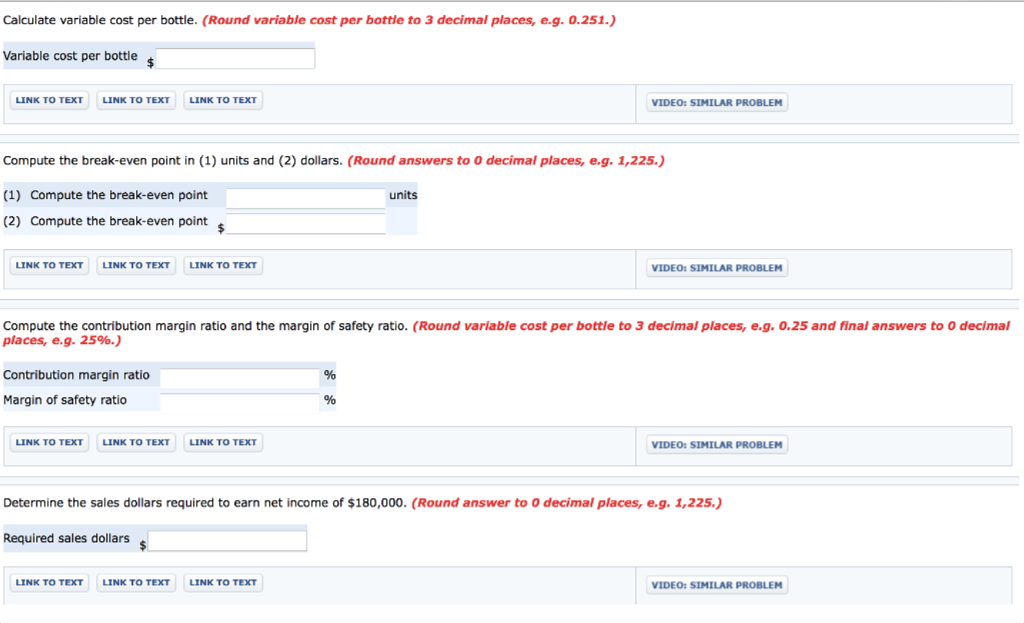
Task: Open the second LINK TO TEXT in margin ratio section
Action: [x=136, y=441]
